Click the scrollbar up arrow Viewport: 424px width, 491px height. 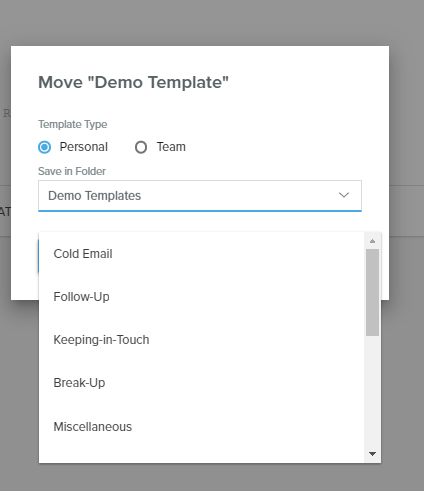[372, 241]
